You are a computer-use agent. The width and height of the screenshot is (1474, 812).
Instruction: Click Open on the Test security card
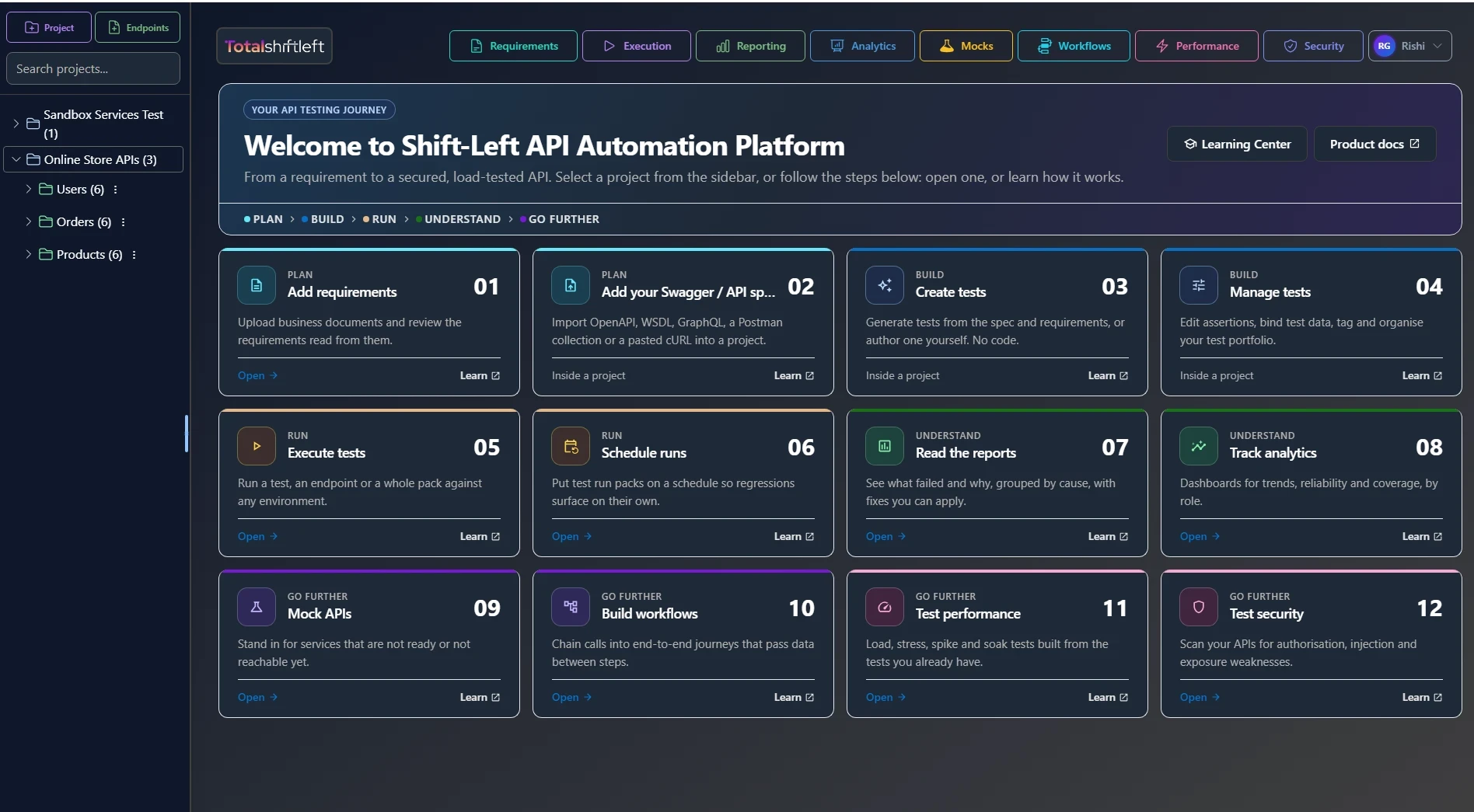1200,697
